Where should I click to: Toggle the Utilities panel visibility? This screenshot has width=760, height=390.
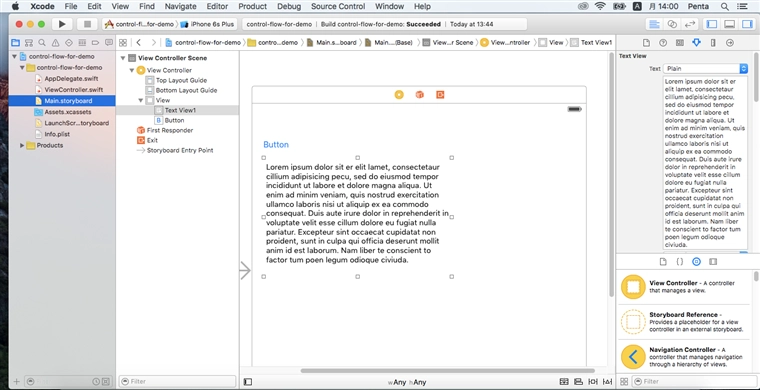click(746, 24)
